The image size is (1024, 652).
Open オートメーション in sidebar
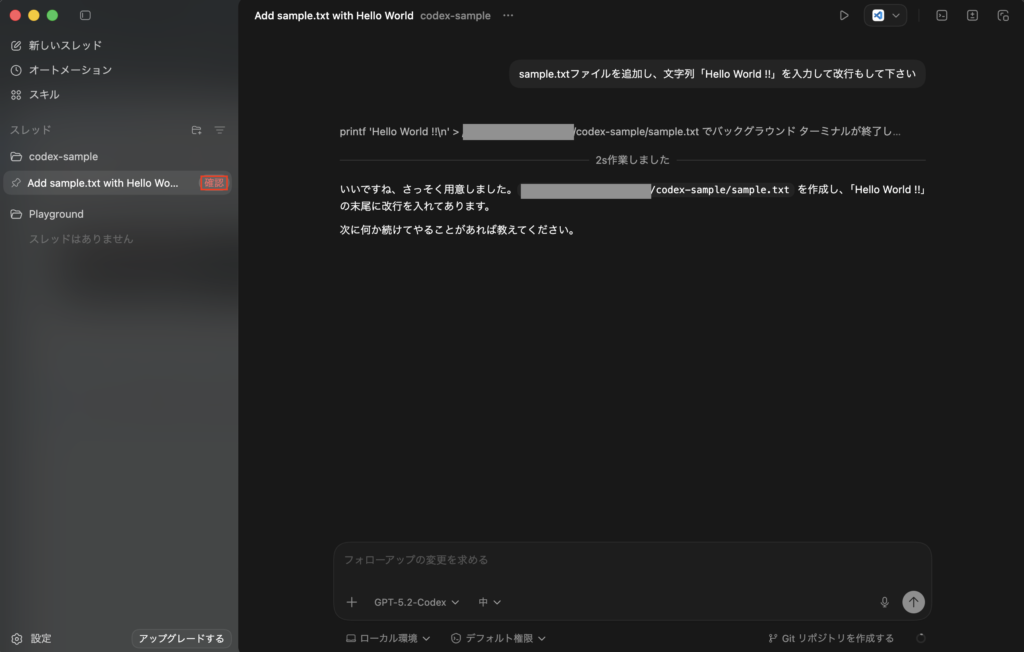tap(70, 70)
